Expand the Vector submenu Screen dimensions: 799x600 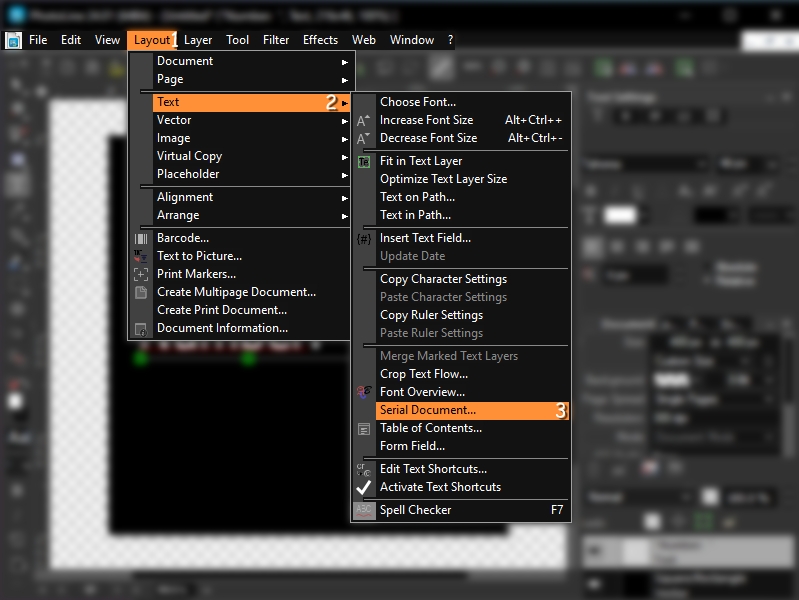250,120
